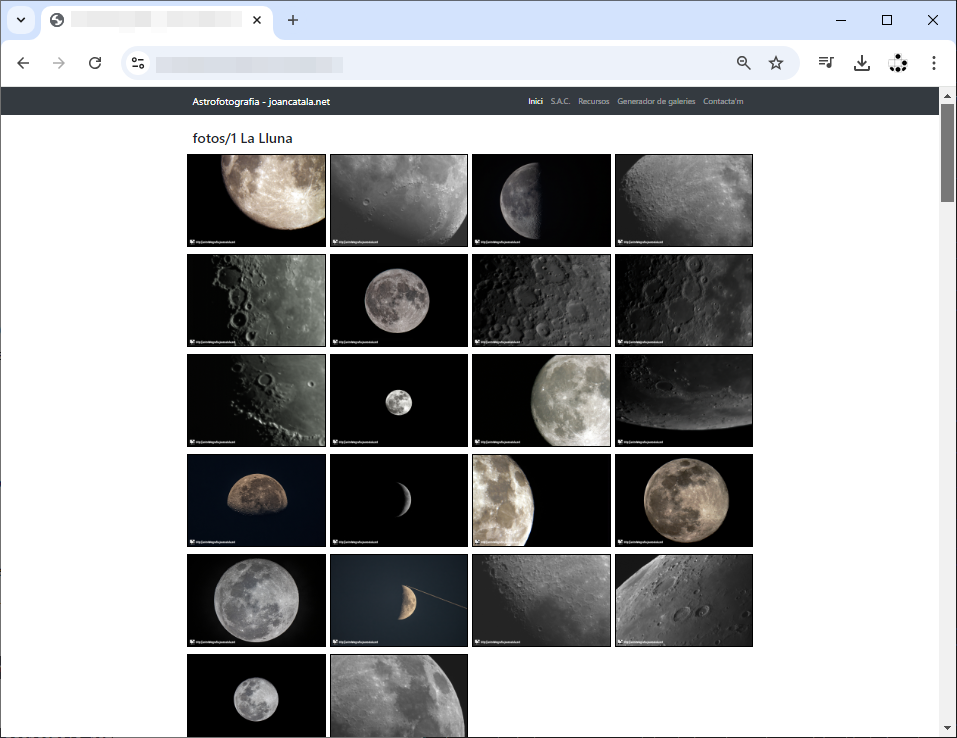Click Astrofotografia - joancatala.net site title
Viewport: 957px width, 738px height.
(x=261, y=102)
